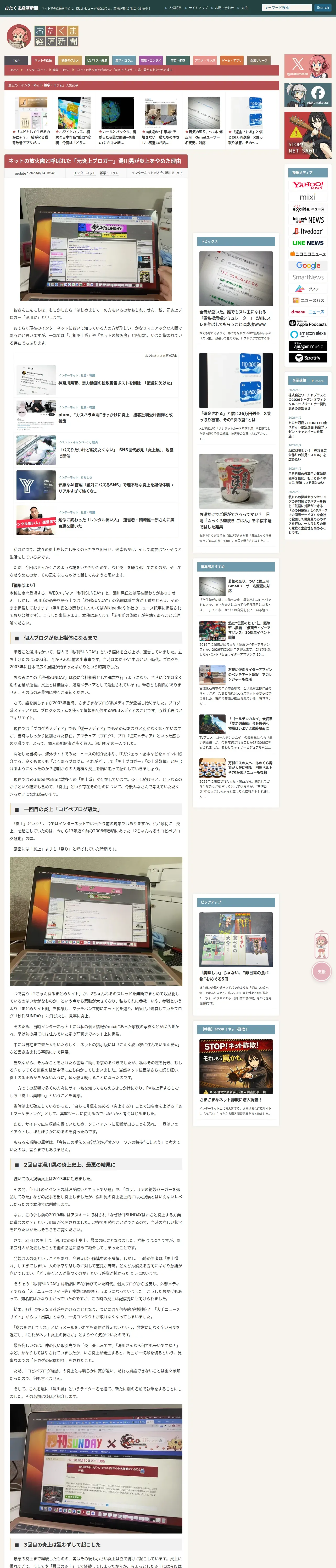Open the サイトマップ header link

198,8
